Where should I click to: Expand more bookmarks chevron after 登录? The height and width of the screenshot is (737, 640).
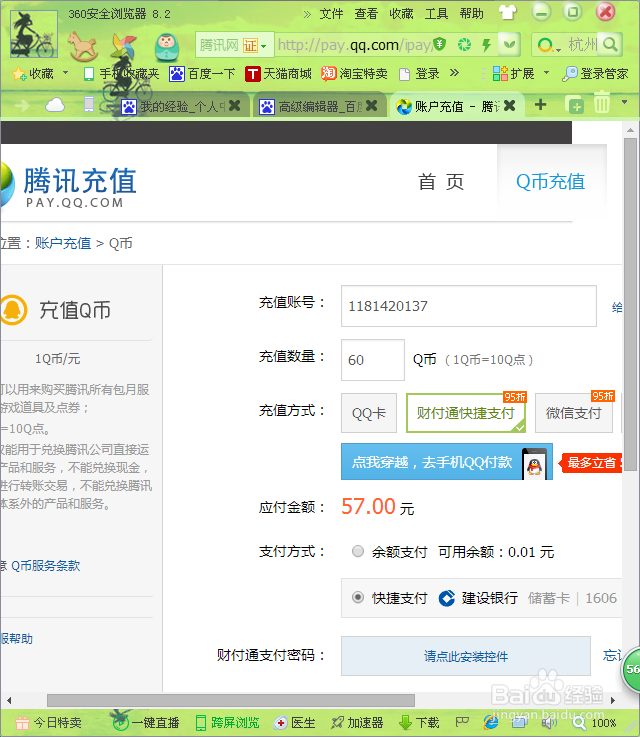(454, 73)
